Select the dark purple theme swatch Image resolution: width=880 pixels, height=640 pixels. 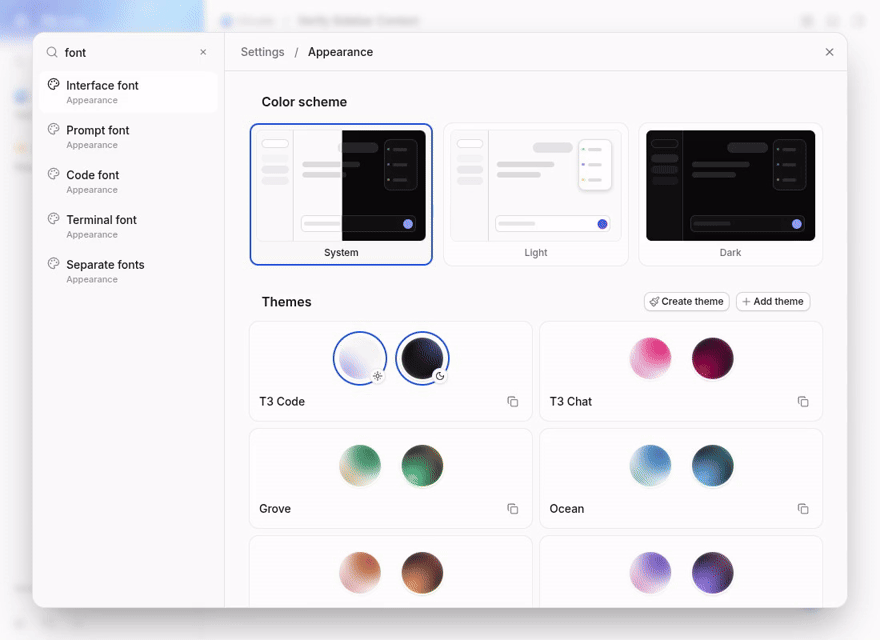point(713,573)
